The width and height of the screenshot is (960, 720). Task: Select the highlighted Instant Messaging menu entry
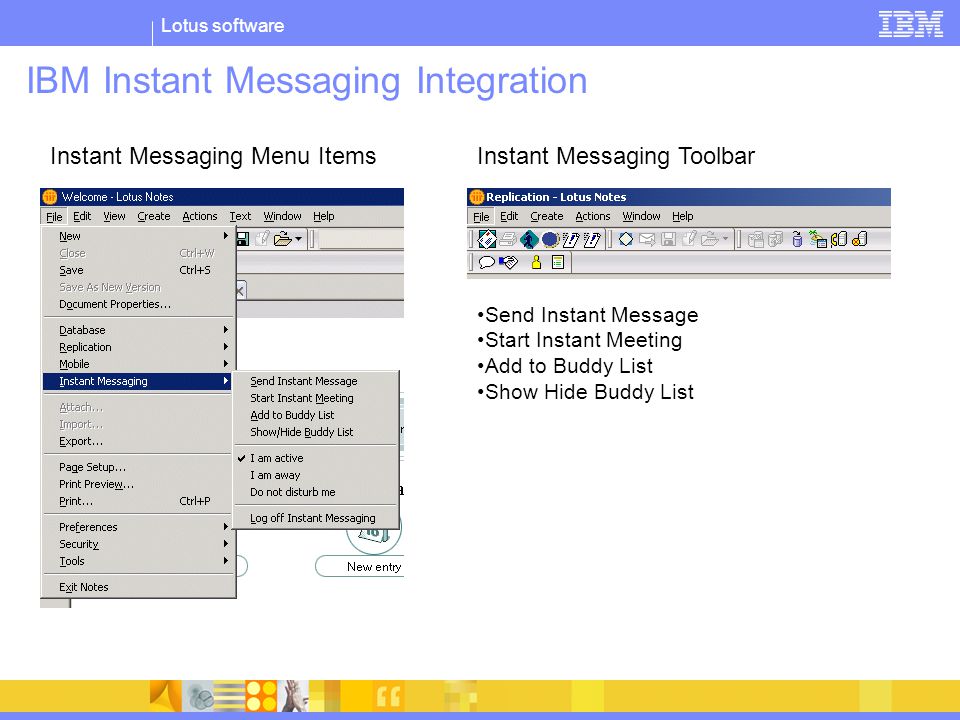pyautogui.click(x=138, y=381)
